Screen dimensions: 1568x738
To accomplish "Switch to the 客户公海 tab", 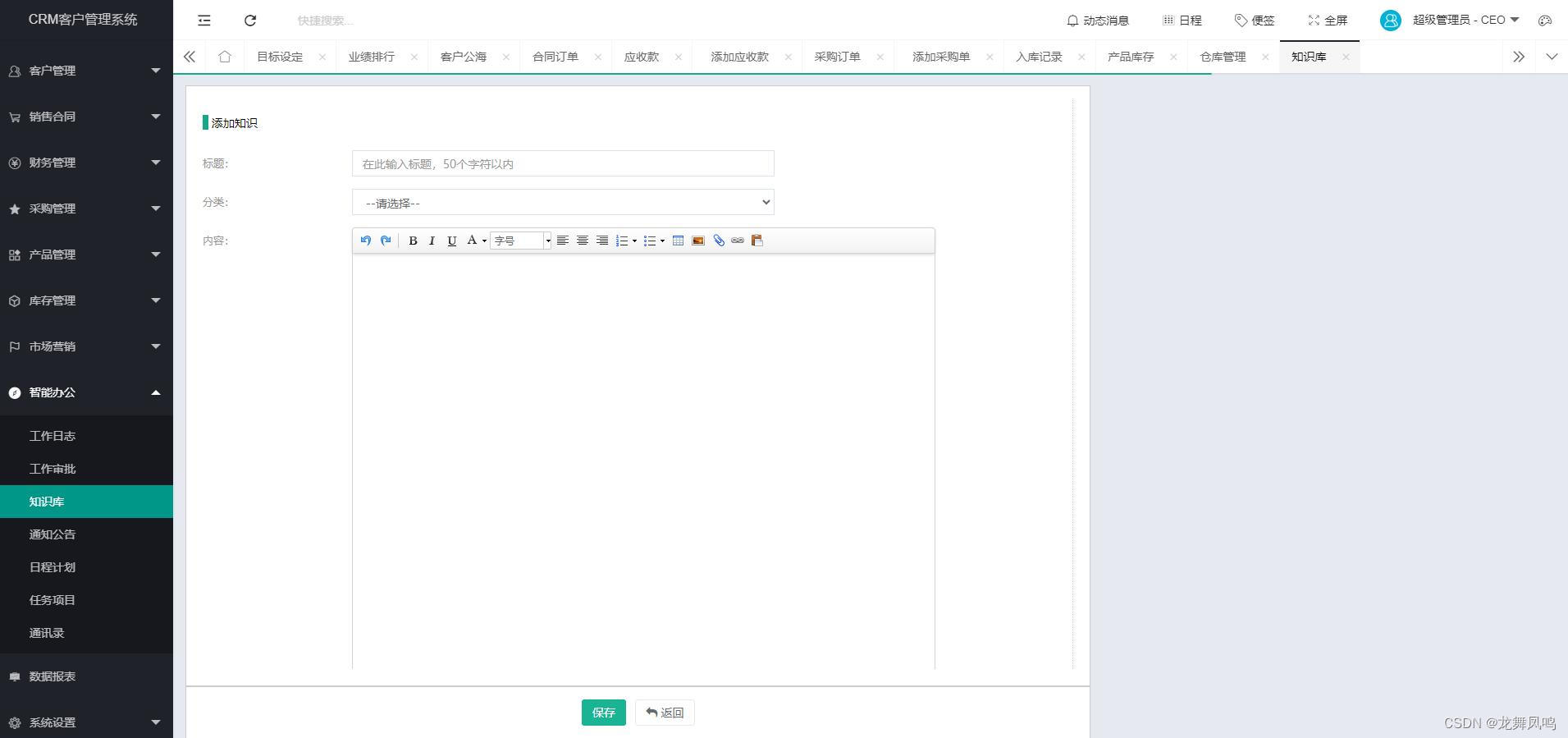I will pyautogui.click(x=464, y=57).
